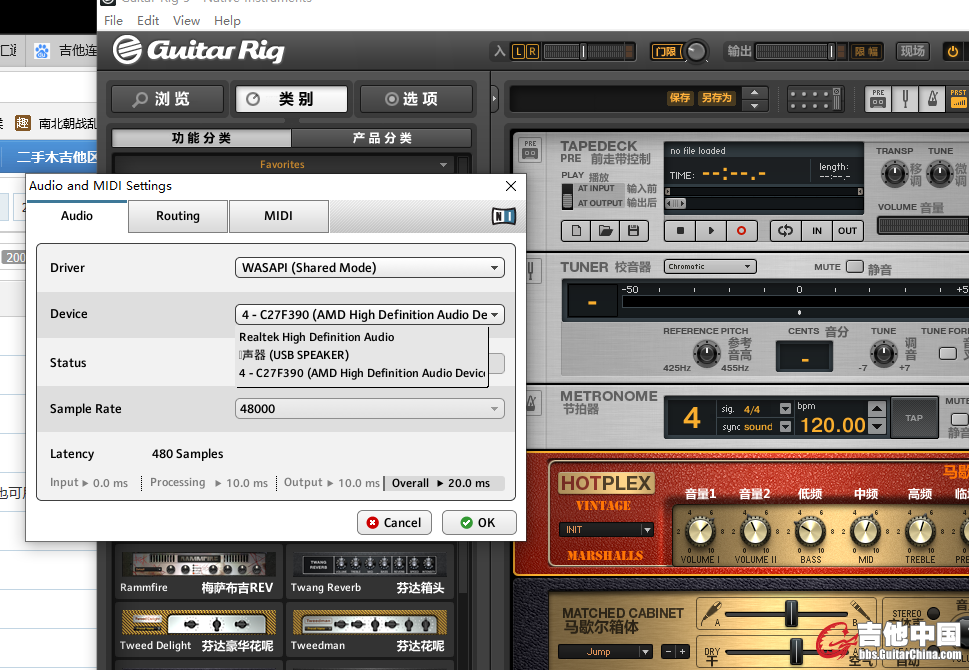The image size is (969, 670).
Task: Switch to the Routing tab
Action: point(178,216)
